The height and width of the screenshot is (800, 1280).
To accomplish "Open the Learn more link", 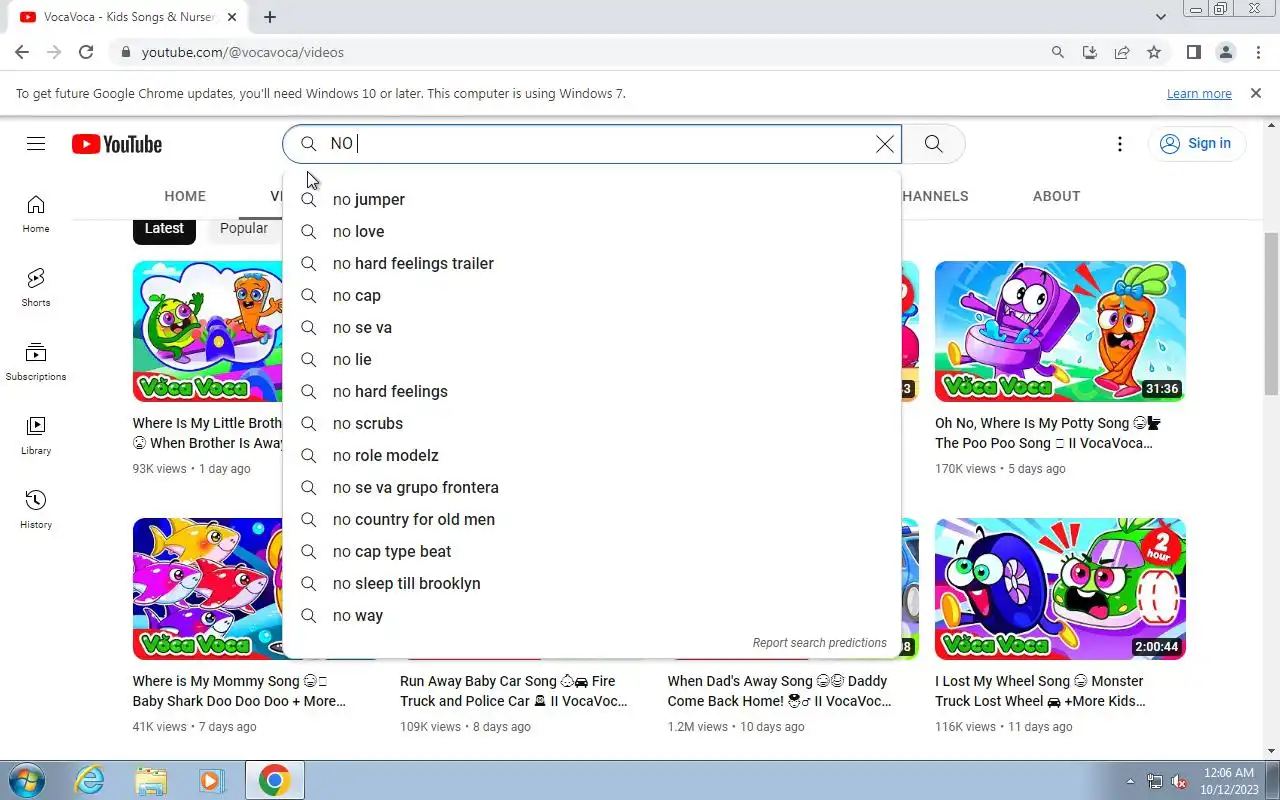I will tap(1199, 93).
